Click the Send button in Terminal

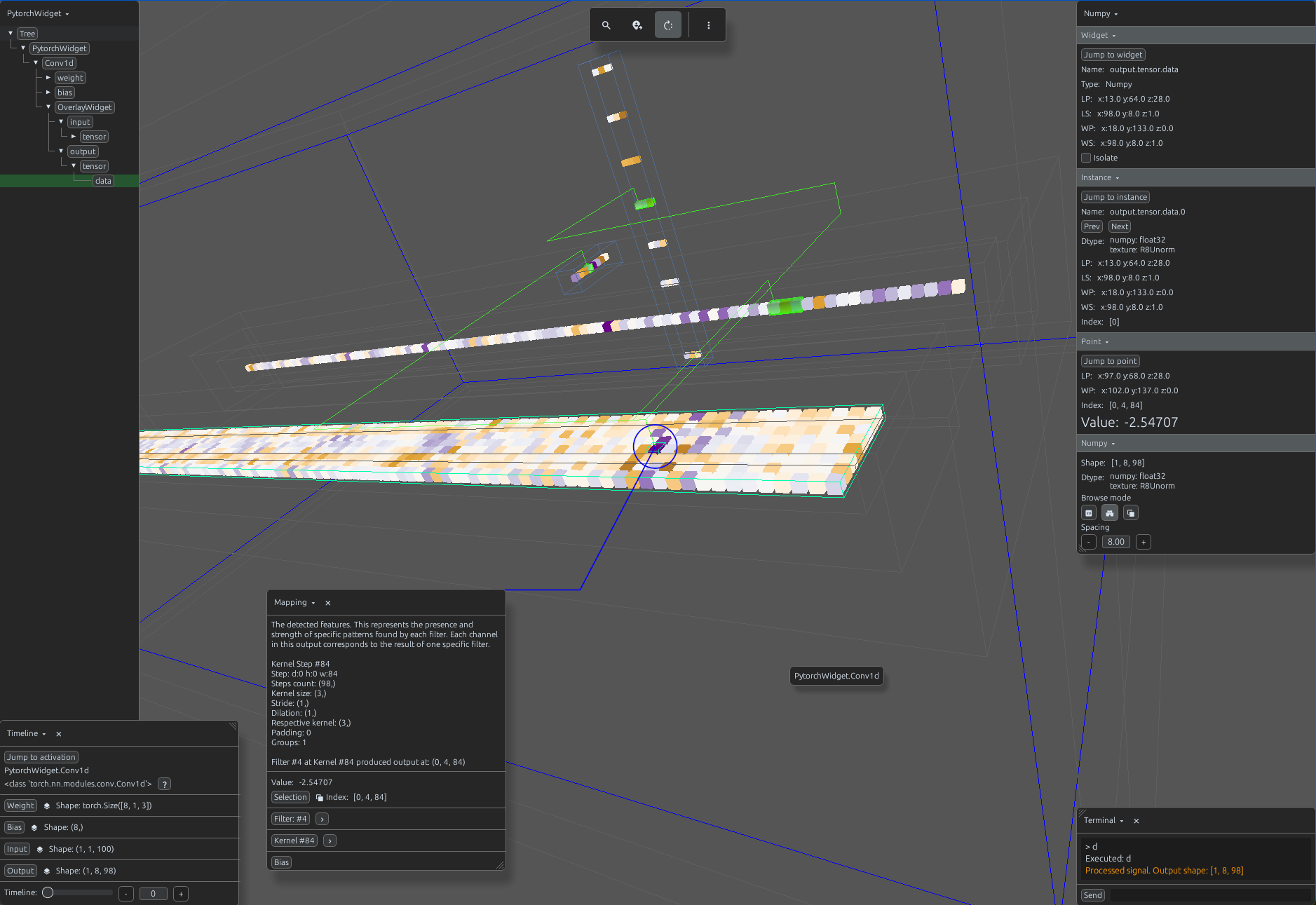click(1092, 895)
